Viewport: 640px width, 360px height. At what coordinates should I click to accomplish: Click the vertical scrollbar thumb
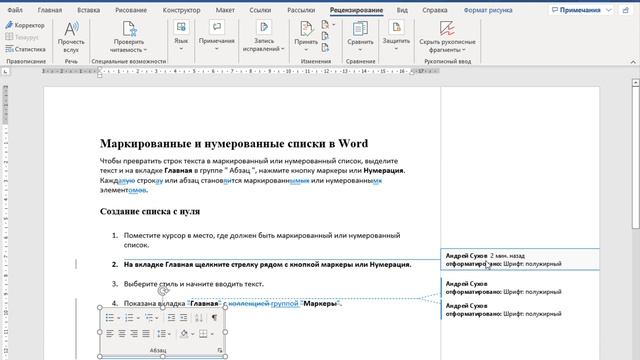[636, 157]
